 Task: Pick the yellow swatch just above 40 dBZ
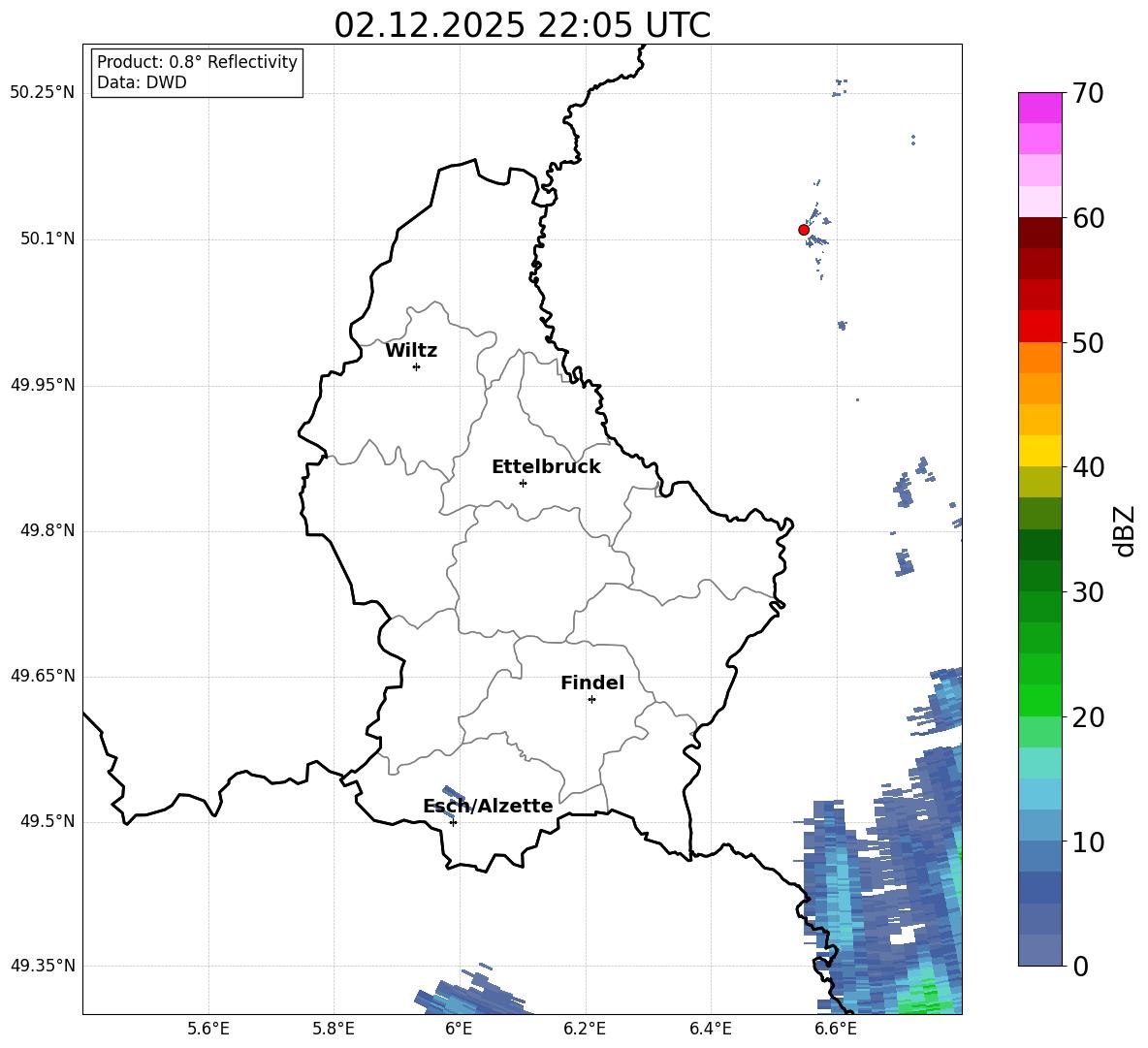coord(1040,451)
